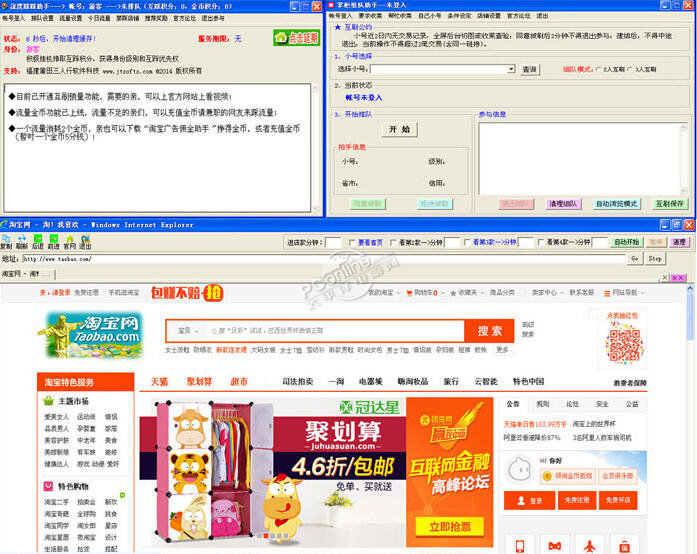Click the green house 点击延期 button
The image size is (697, 554).
click(296, 38)
